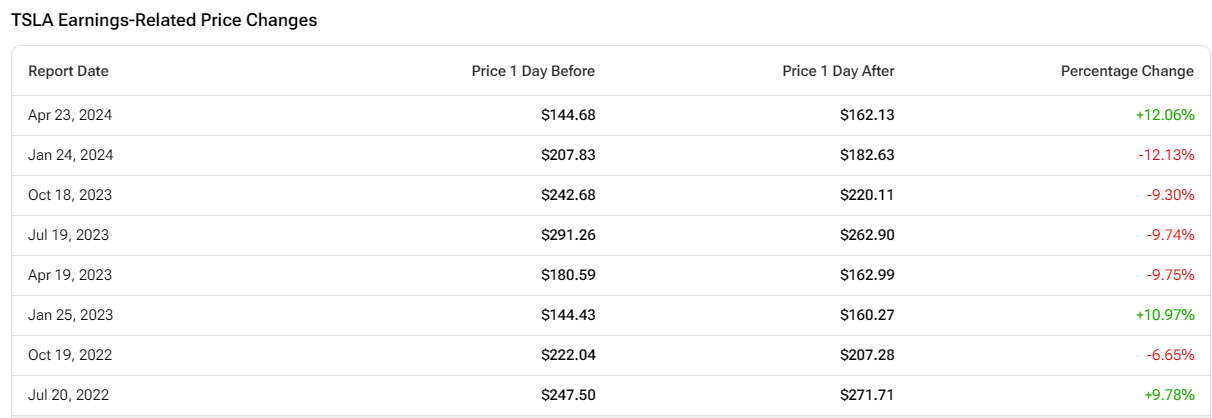
Task: Select the Oct 19, 2022 date cell
Action: pyautogui.click(x=70, y=355)
